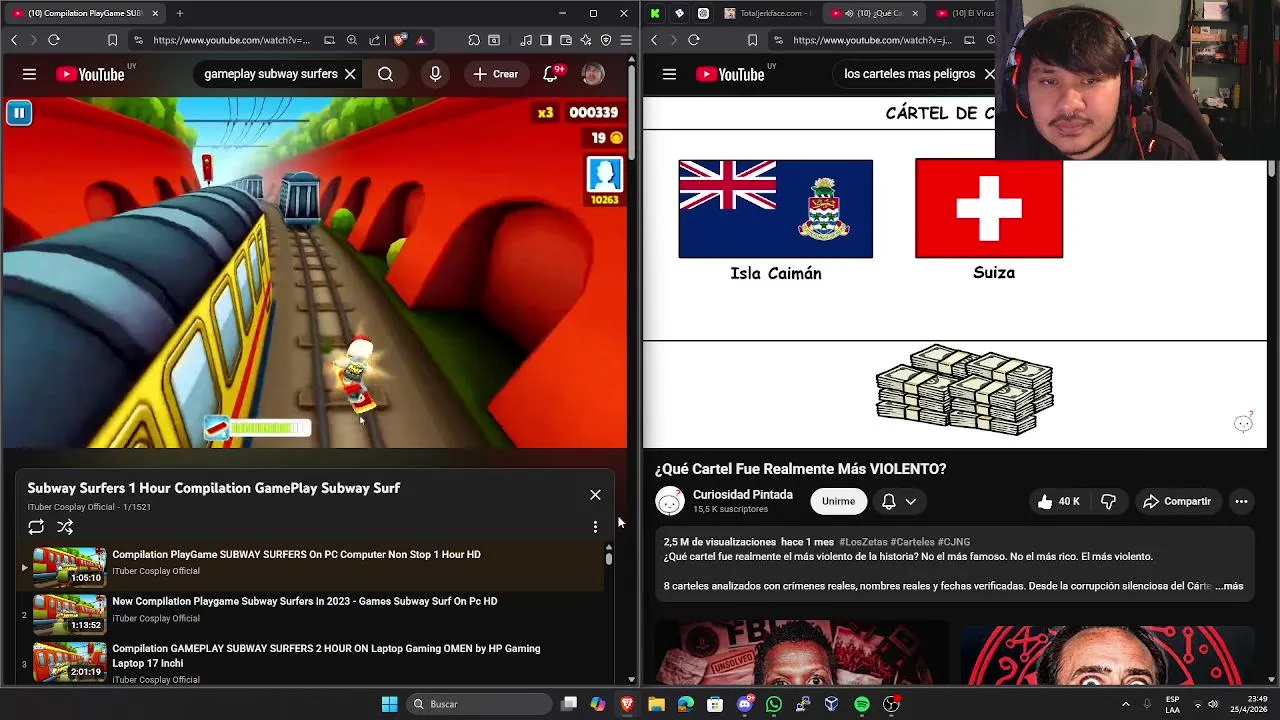
Task: Open YouTube notifications bell with 9+ badge
Action: tap(551, 74)
